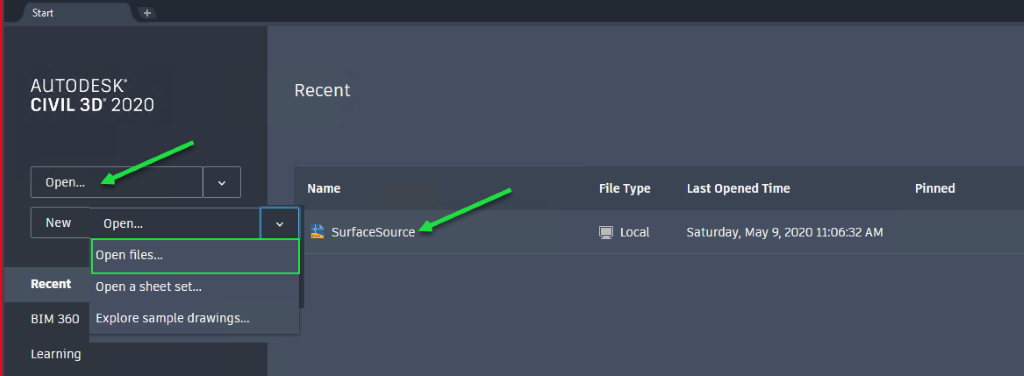
Task: Click the New button
Action: (59, 223)
